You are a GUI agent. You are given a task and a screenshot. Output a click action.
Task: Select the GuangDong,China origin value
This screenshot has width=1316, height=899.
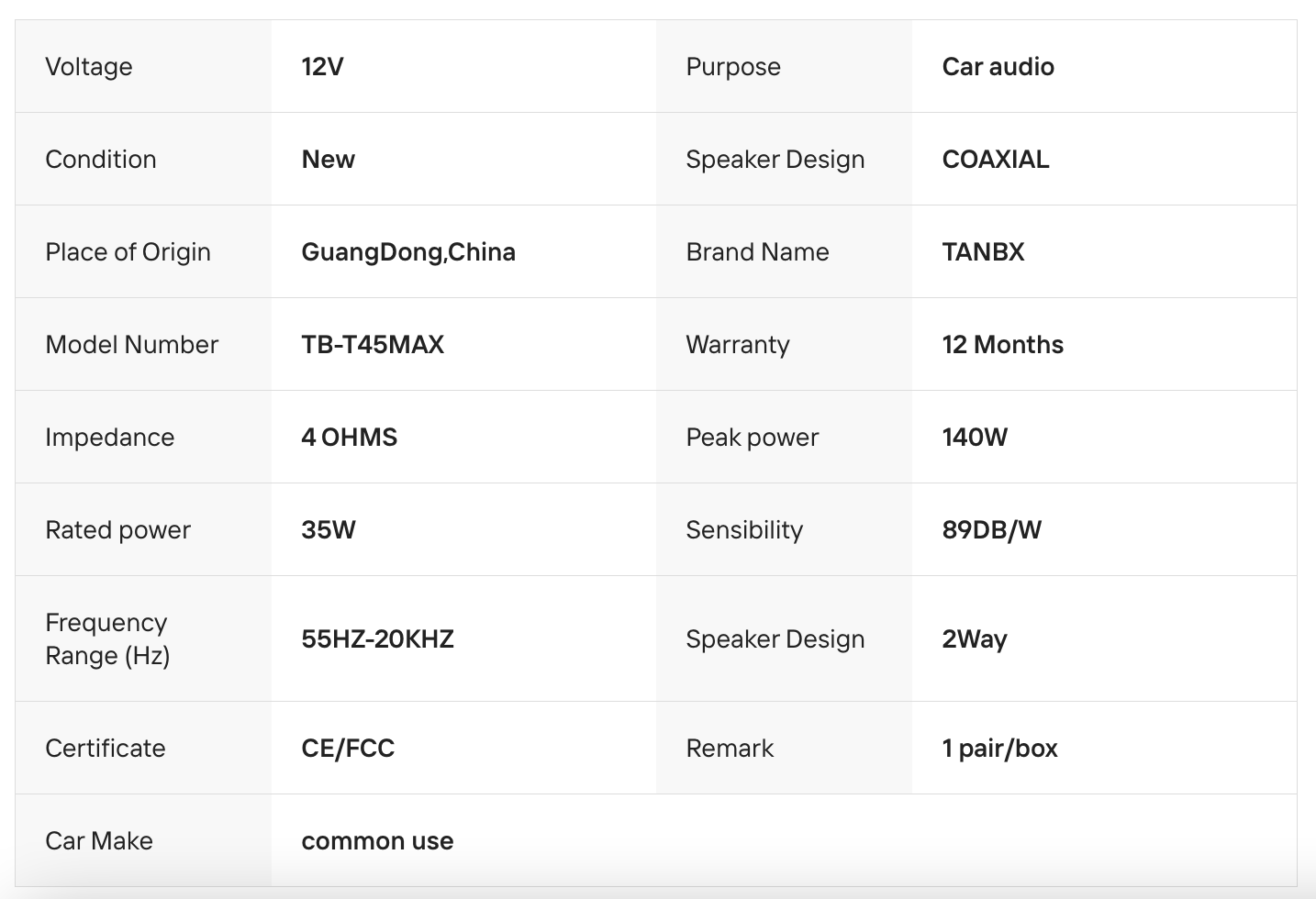coord(407,252)
